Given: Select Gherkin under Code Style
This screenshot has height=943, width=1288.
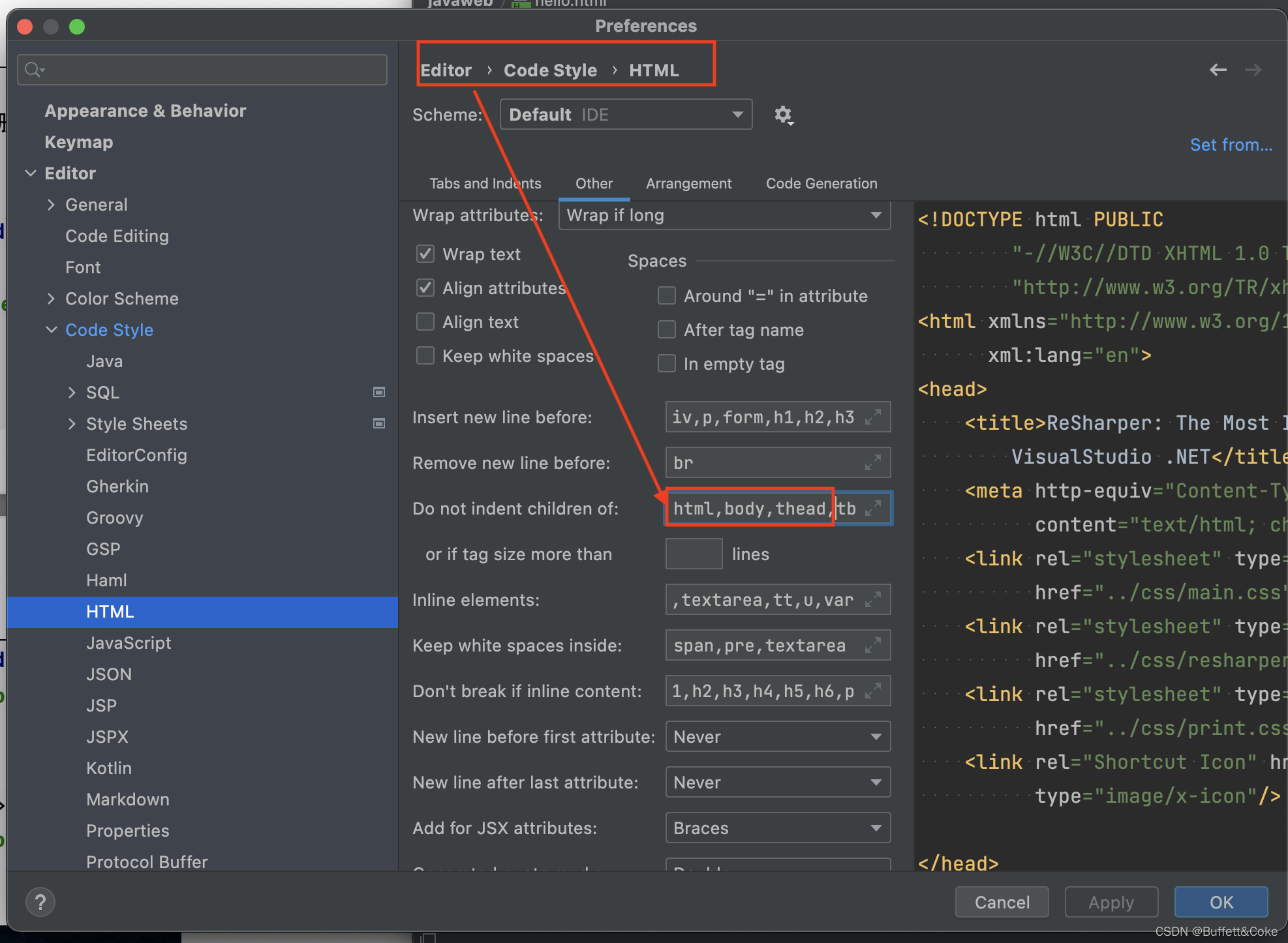Looking at the screenshot, I should [x=117, y=486].
